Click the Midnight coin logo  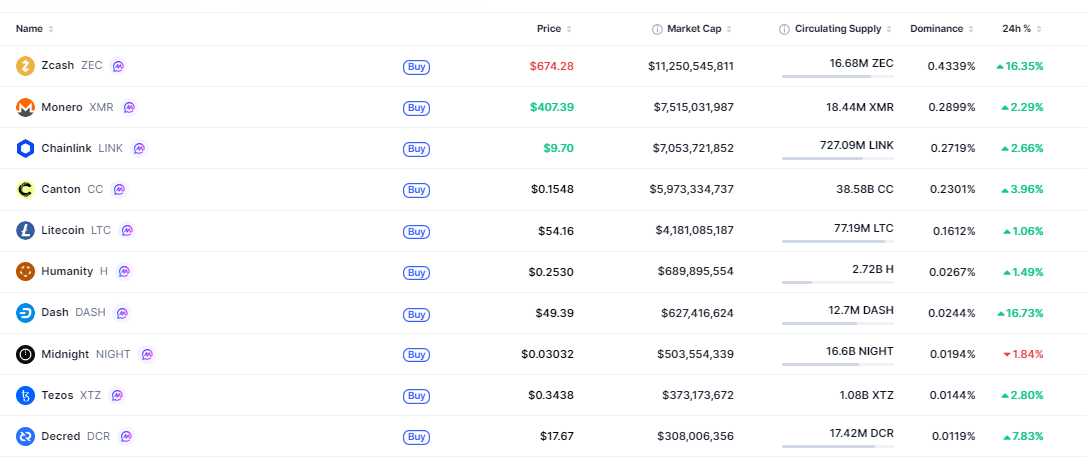click(x=25, y=354)
